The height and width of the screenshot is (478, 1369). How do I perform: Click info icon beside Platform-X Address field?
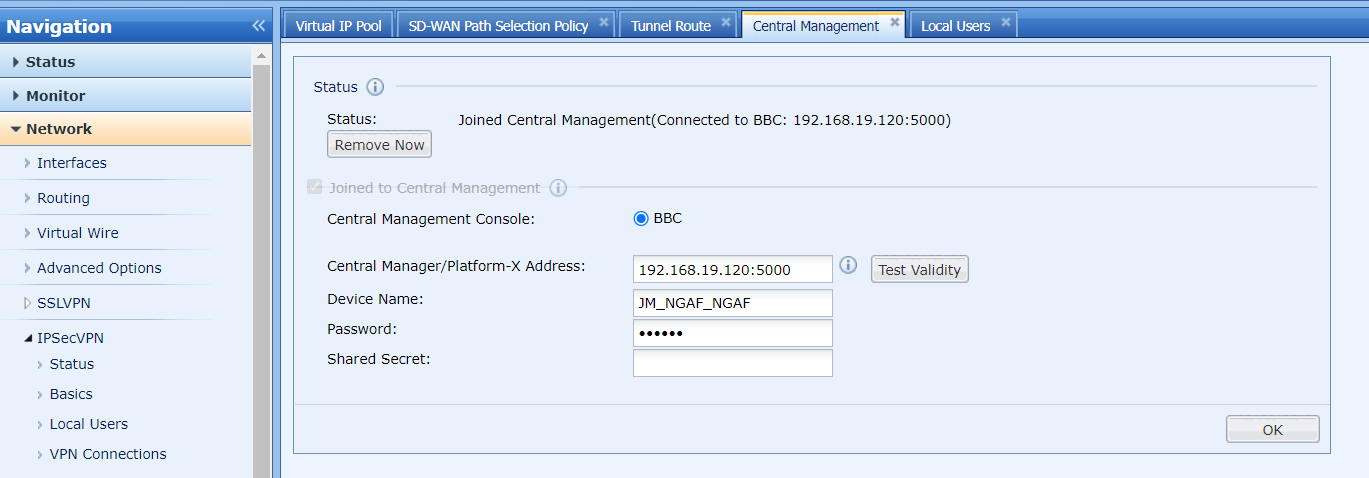click(848, 265)
